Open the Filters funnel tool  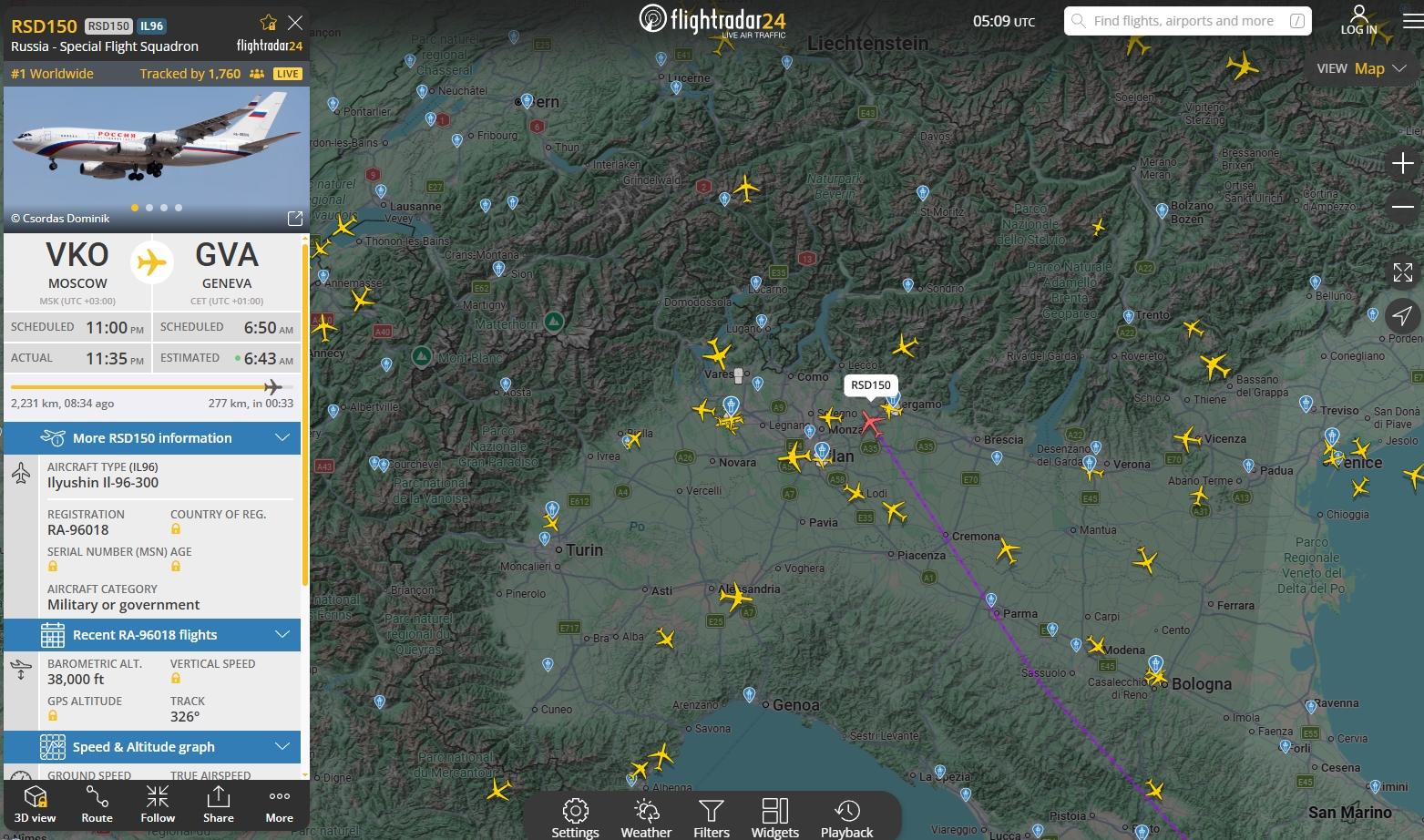coord(712,817)
